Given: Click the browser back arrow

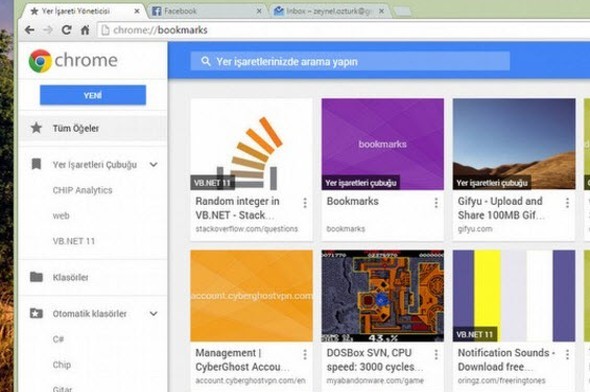Looking at the screenshot, I should click(30, 30).
